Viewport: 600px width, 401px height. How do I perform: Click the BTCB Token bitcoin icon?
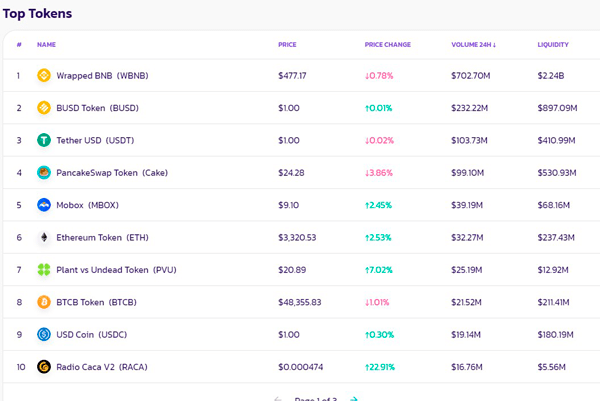[x=44, y=302]
